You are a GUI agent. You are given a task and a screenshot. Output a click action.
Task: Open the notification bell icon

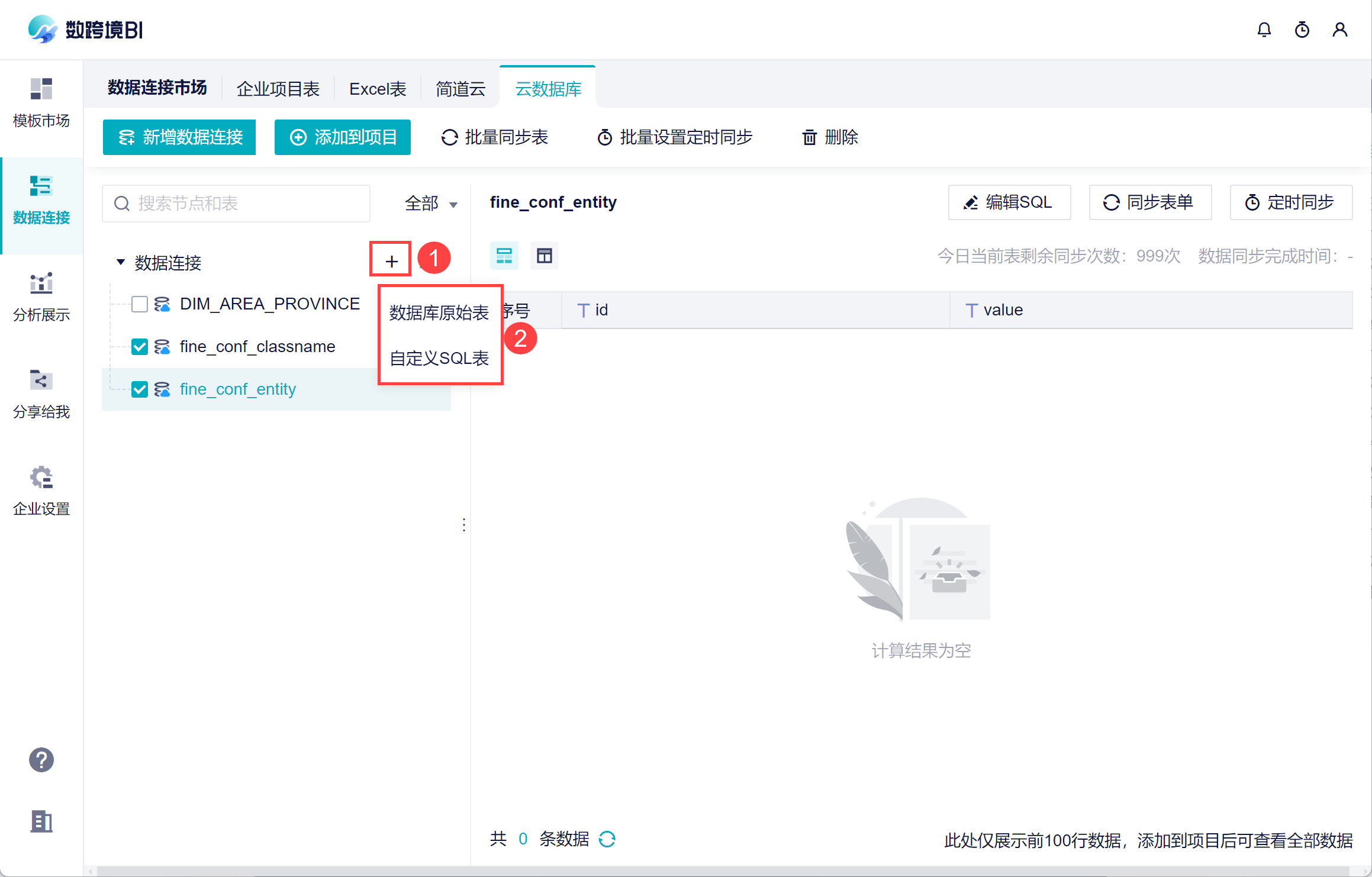[x=1264, y=30]
